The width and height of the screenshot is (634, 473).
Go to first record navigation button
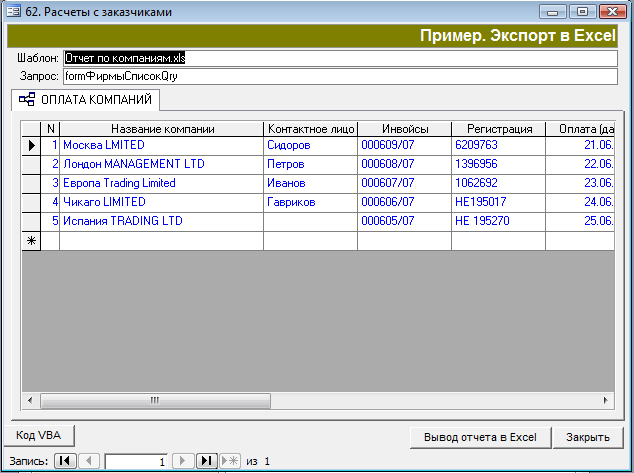click(65, 461)
